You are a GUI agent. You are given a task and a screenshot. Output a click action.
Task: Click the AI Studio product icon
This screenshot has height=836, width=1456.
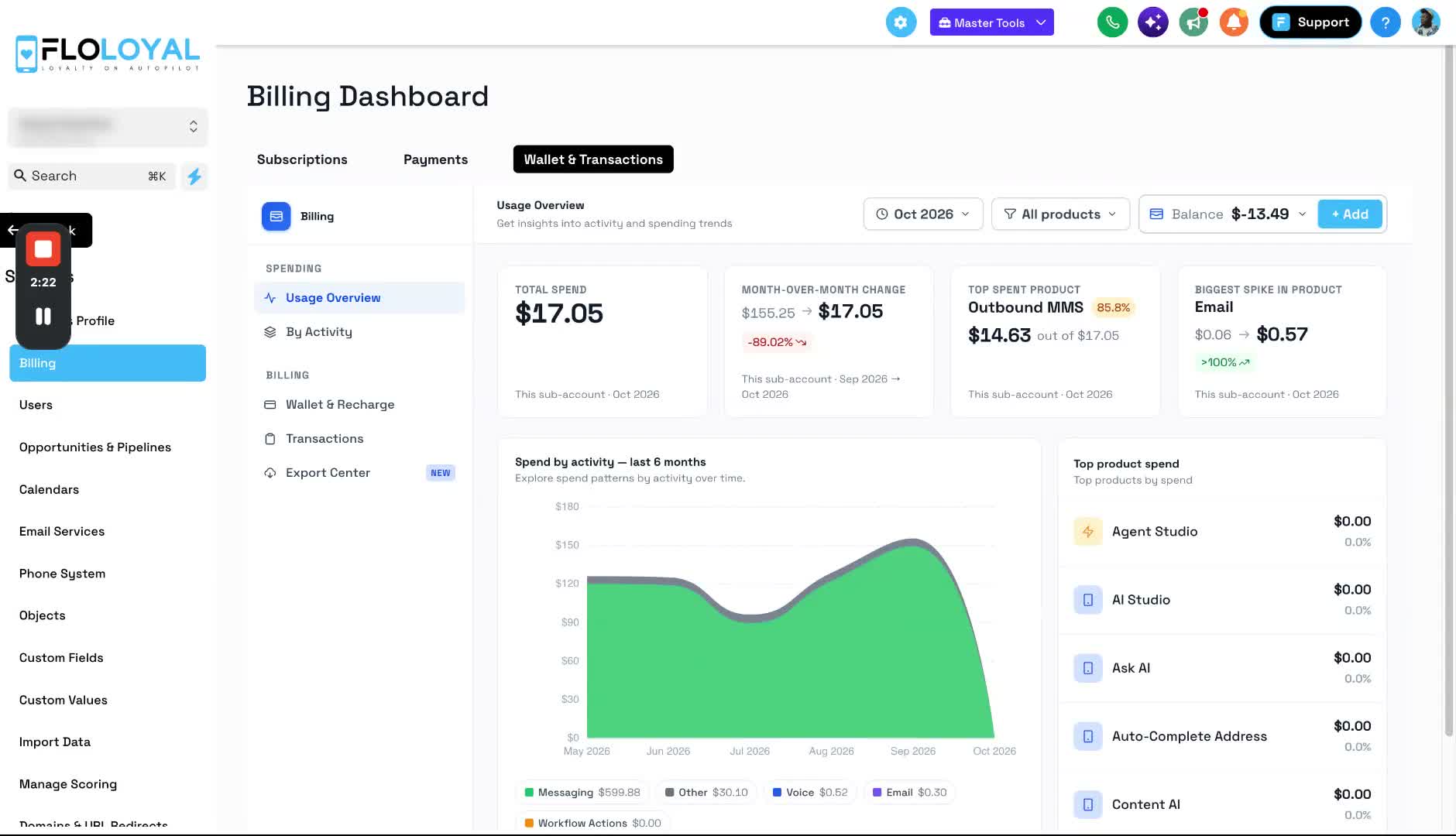[x=1088, y=600]
